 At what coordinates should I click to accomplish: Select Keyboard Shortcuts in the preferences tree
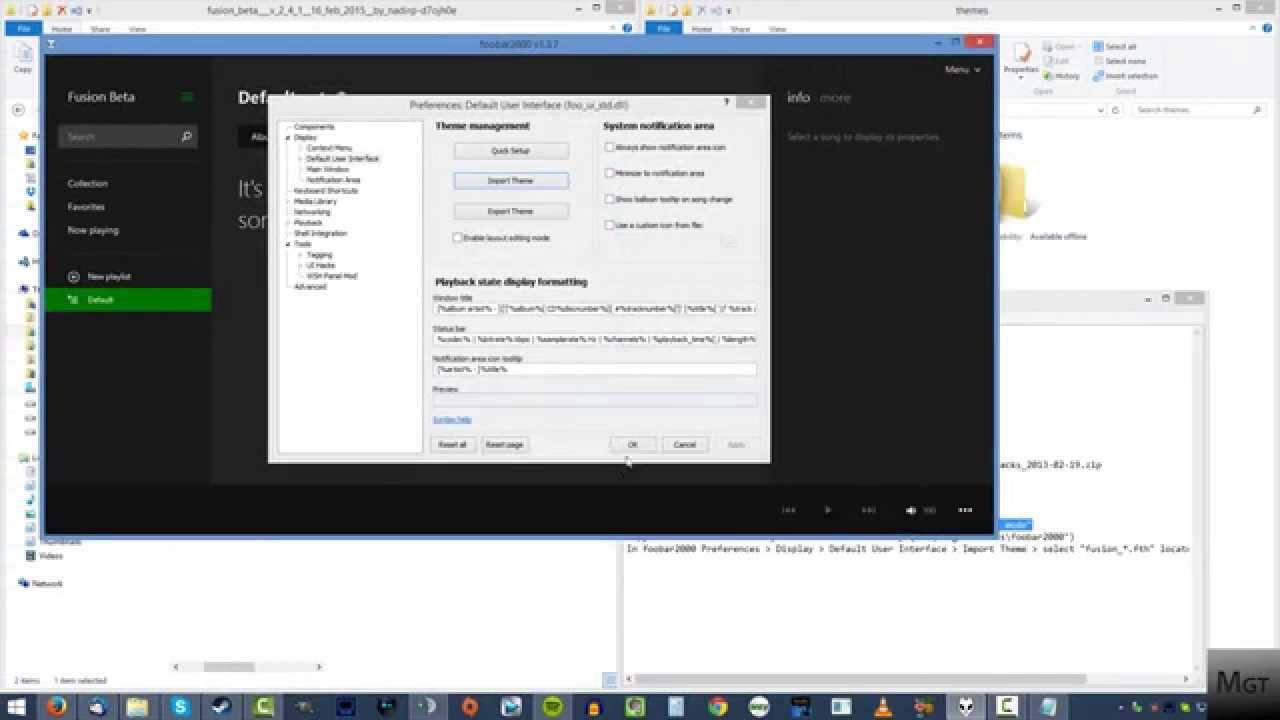pos(325,190)
